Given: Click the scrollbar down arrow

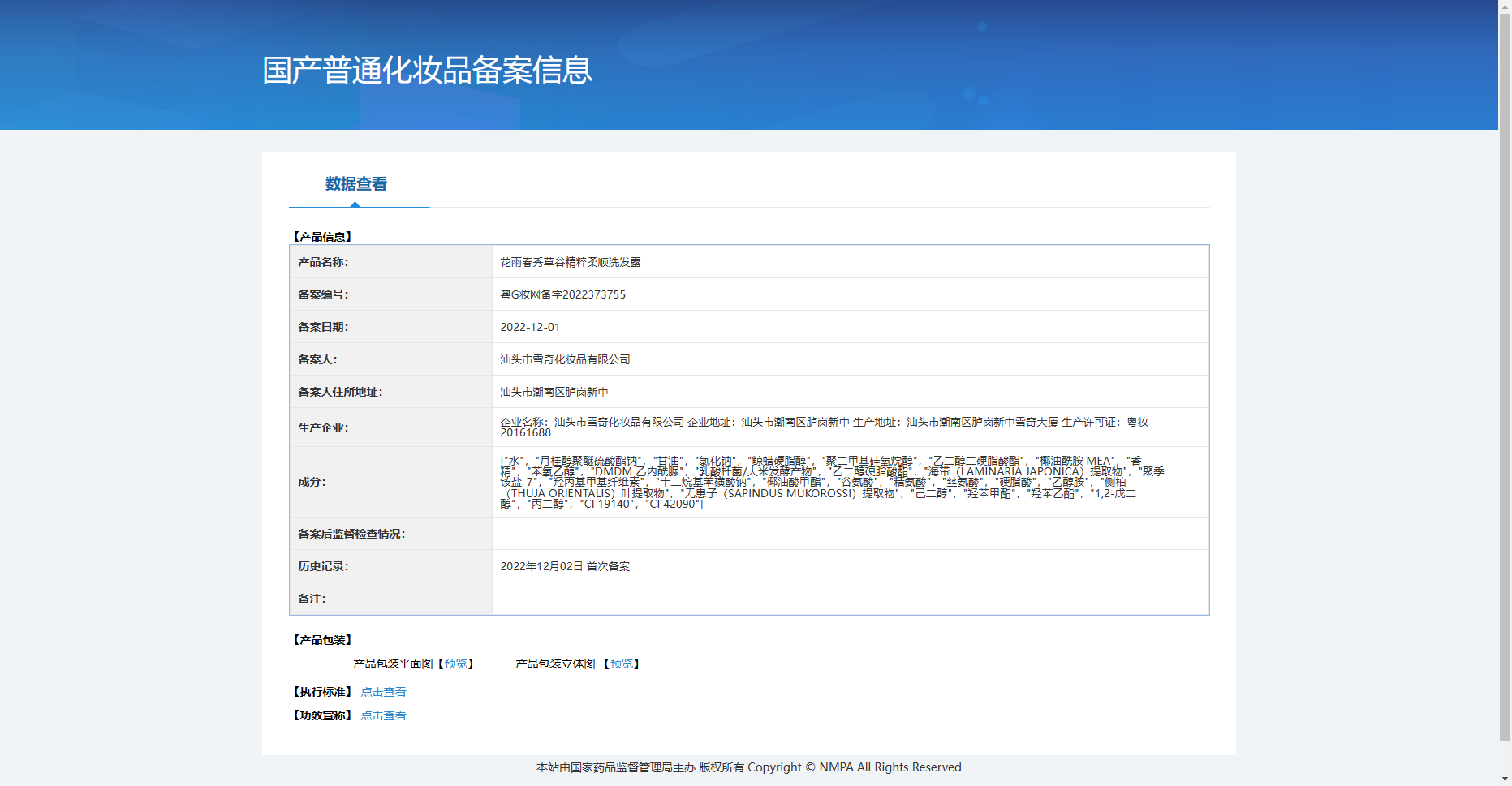Looking at the screenshot, I should [1505, 780].
